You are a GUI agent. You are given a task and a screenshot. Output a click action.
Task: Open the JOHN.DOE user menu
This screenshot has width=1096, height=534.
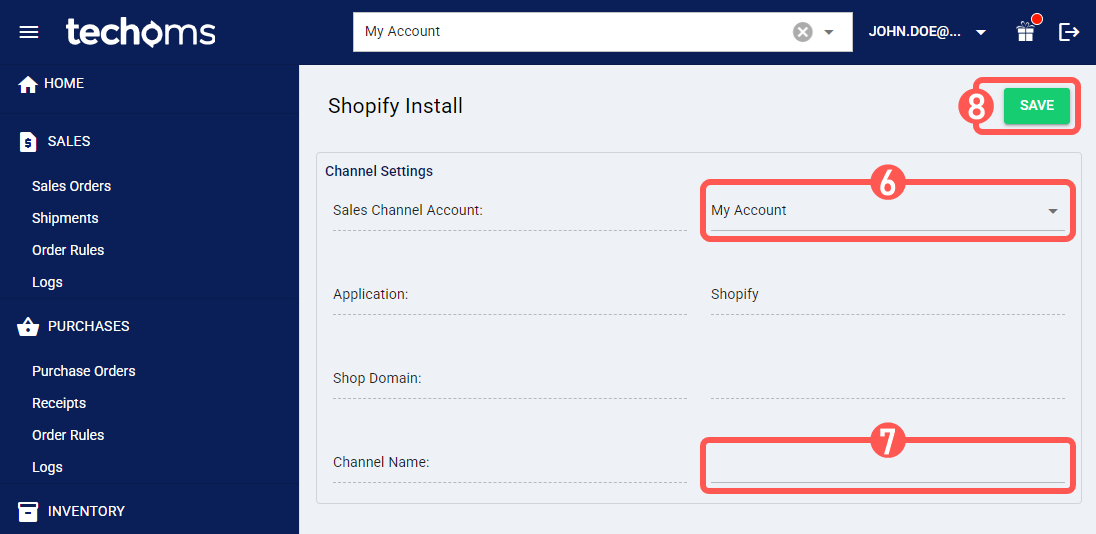point(928,32)
